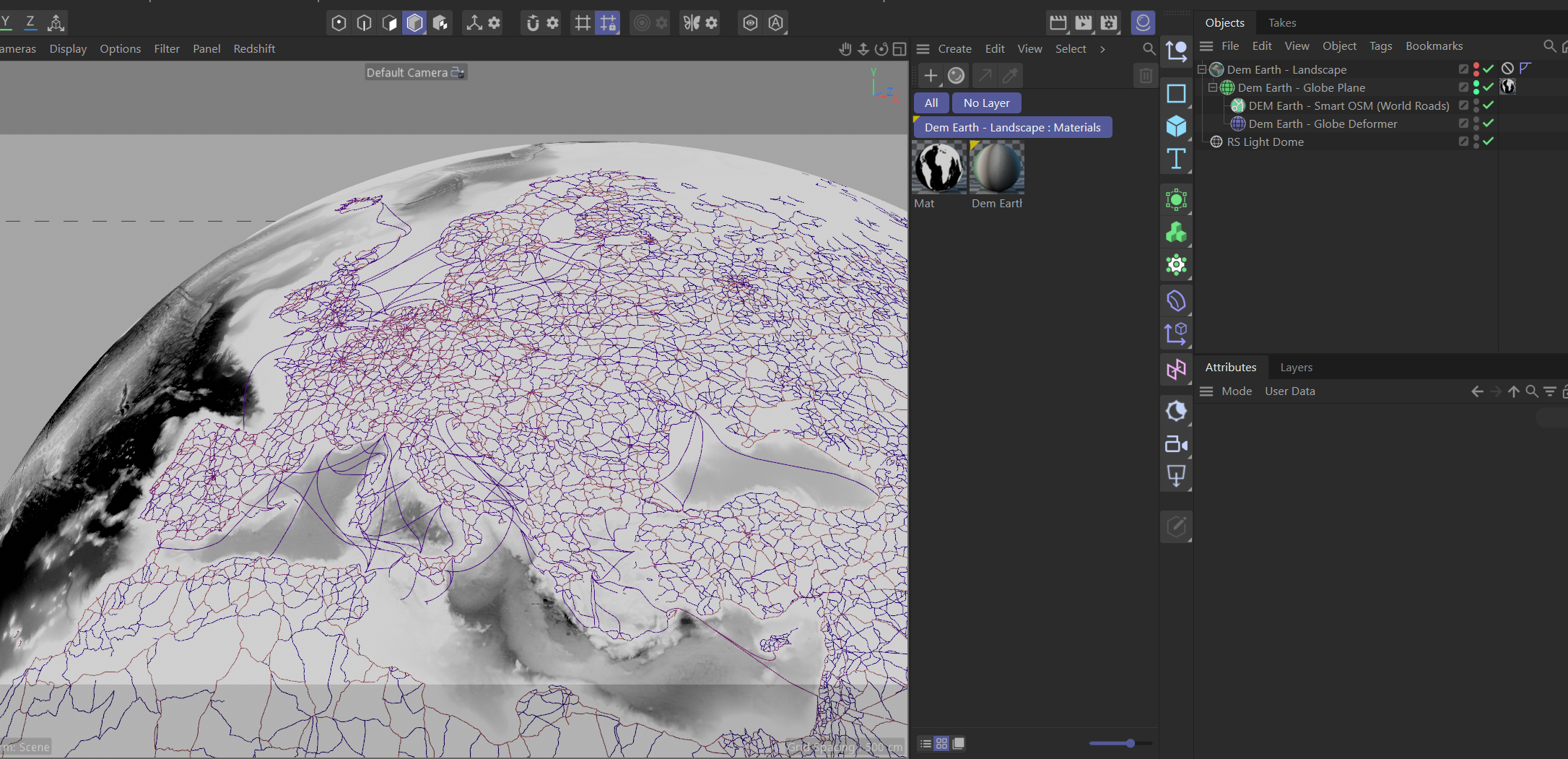Select the Polygons mode icon
This screenshot has width=1568, height=759.
[x=389, y=23]
